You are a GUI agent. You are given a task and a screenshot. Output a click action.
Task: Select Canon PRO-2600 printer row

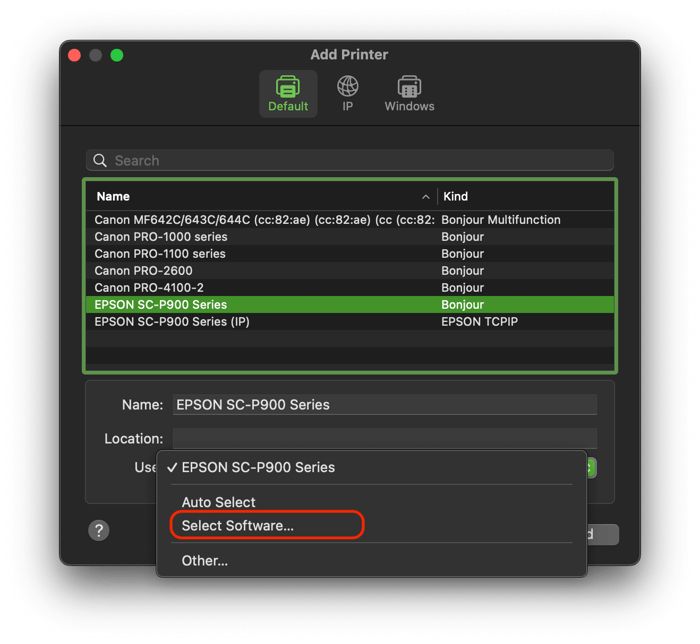pyautogui.click(x=350, y=270)
